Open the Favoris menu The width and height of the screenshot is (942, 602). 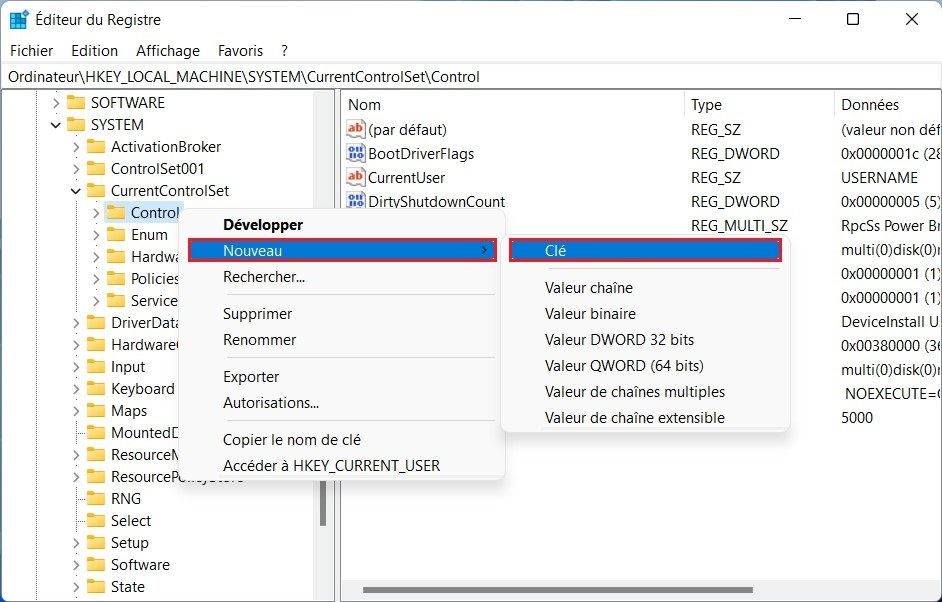(239, 50)
